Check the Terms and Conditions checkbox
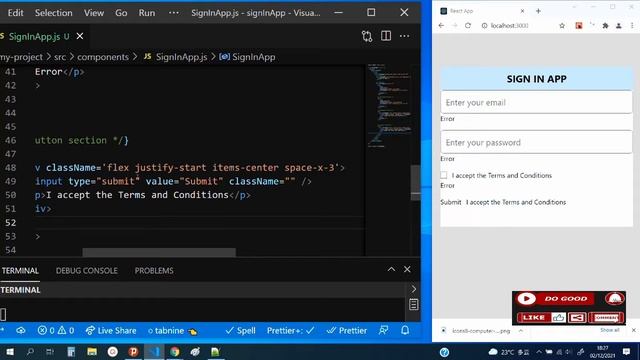 [x=444, y=175]
